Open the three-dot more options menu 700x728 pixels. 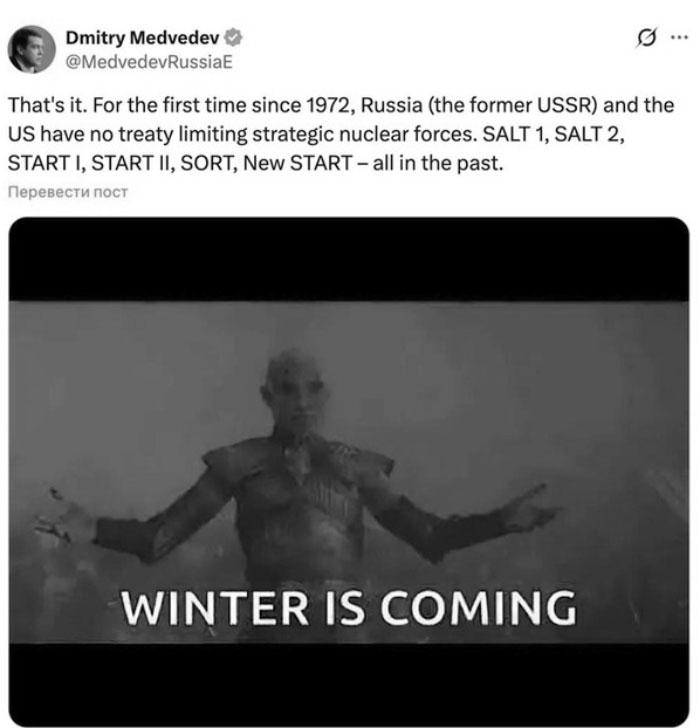[680, 38]
